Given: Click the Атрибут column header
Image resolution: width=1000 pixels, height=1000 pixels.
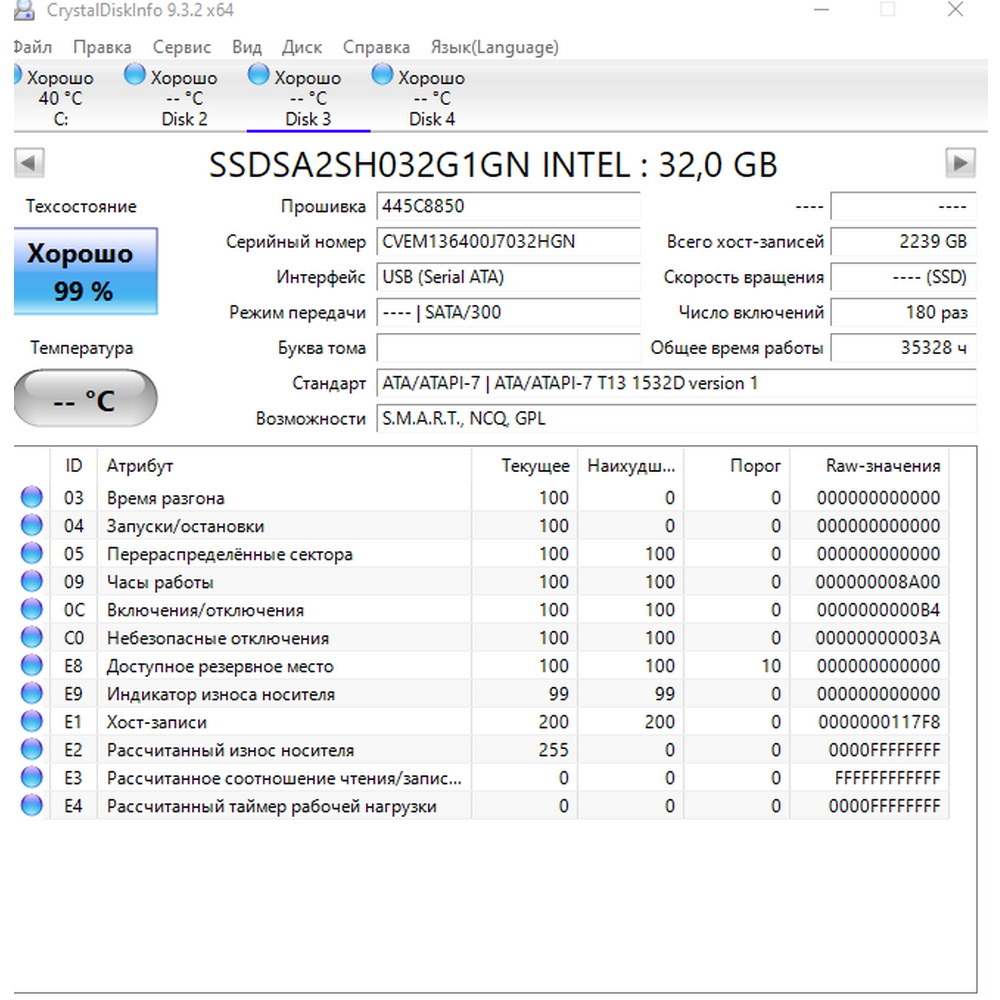Looking at the screenshot, I should pos(284,466).
